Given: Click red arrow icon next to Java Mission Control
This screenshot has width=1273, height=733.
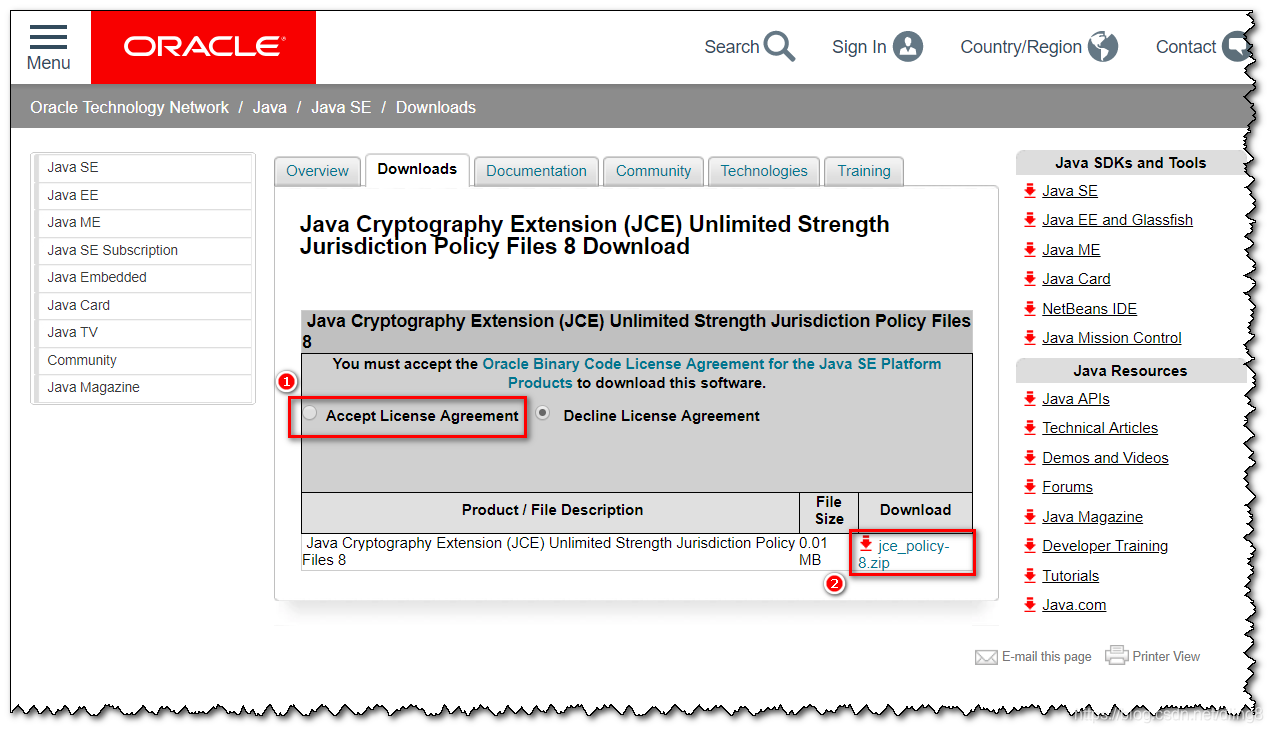Looking at the screenshot, I should pos(1030,337).
